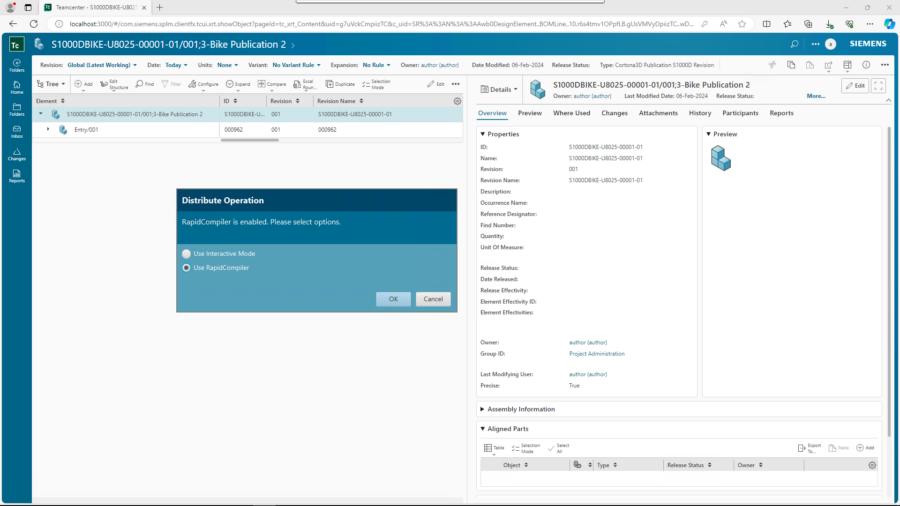The height and width of the screenshot is (506, 900).
Task: Click the horizontal scrollbar under element tree
Action: click(x=250, y=140)
